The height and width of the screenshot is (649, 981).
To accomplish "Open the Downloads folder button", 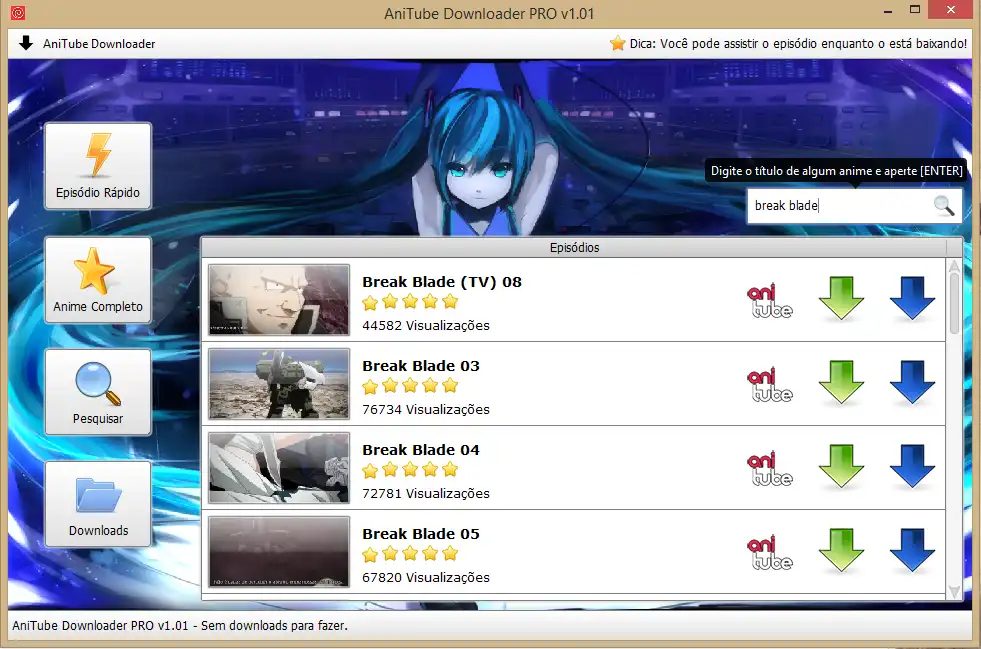I will click(98, 504).
